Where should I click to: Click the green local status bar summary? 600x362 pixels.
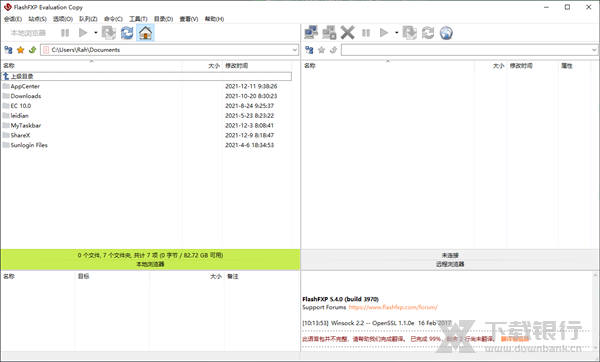150,255
